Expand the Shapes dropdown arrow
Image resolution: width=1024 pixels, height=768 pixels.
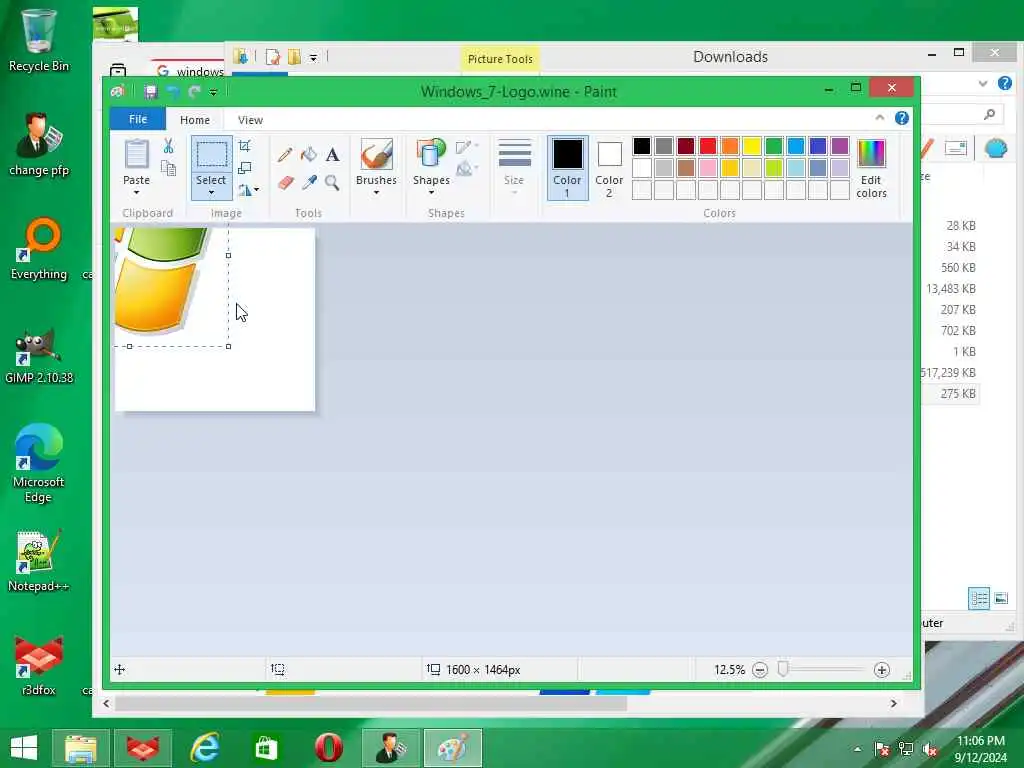431,193
